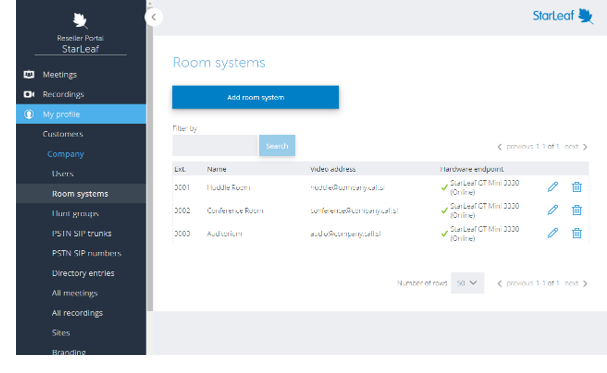
Task: Delete Huddle Room with trash icon
Action: click(x=577, y=187)
